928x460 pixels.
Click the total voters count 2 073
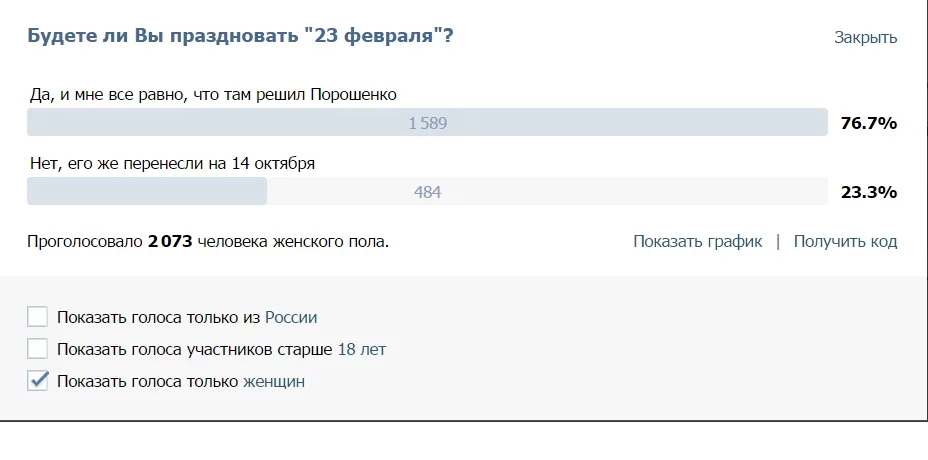point(170,241)
